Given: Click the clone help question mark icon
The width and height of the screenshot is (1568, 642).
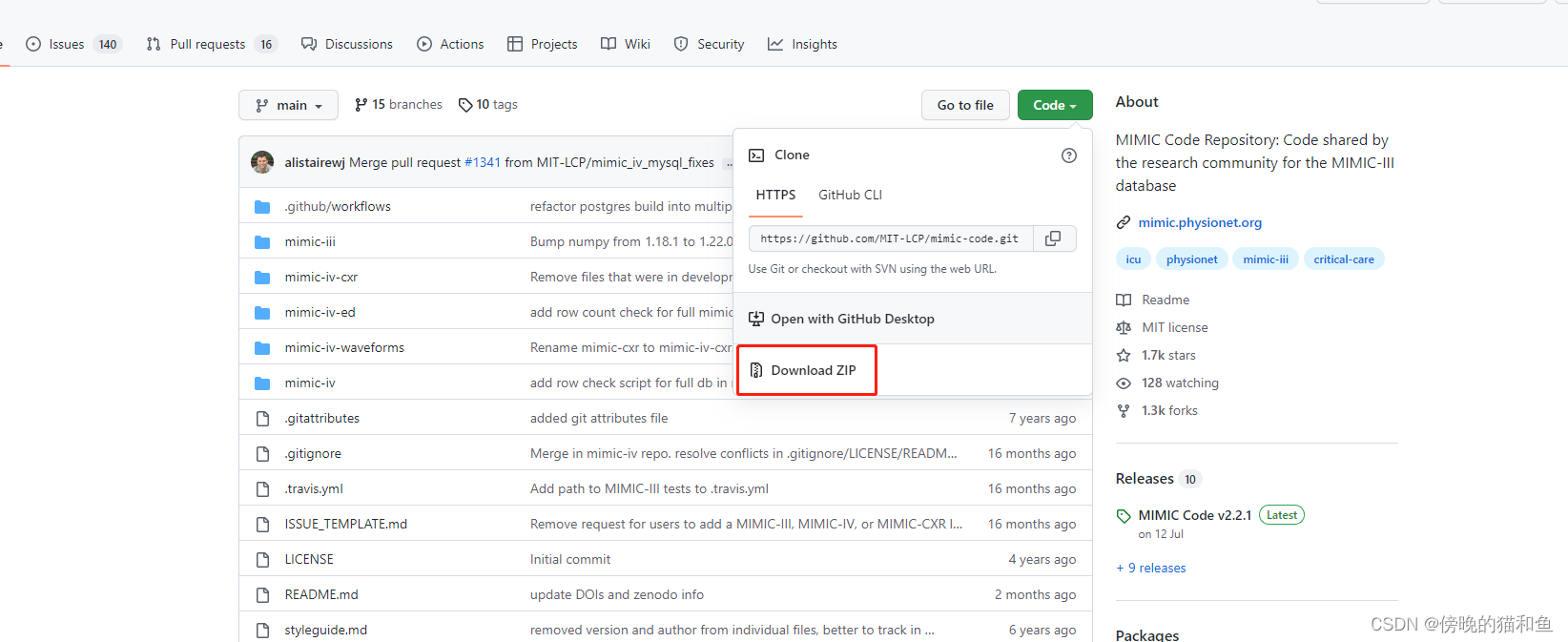Looking at the screenshot, I should [1069, 155].
